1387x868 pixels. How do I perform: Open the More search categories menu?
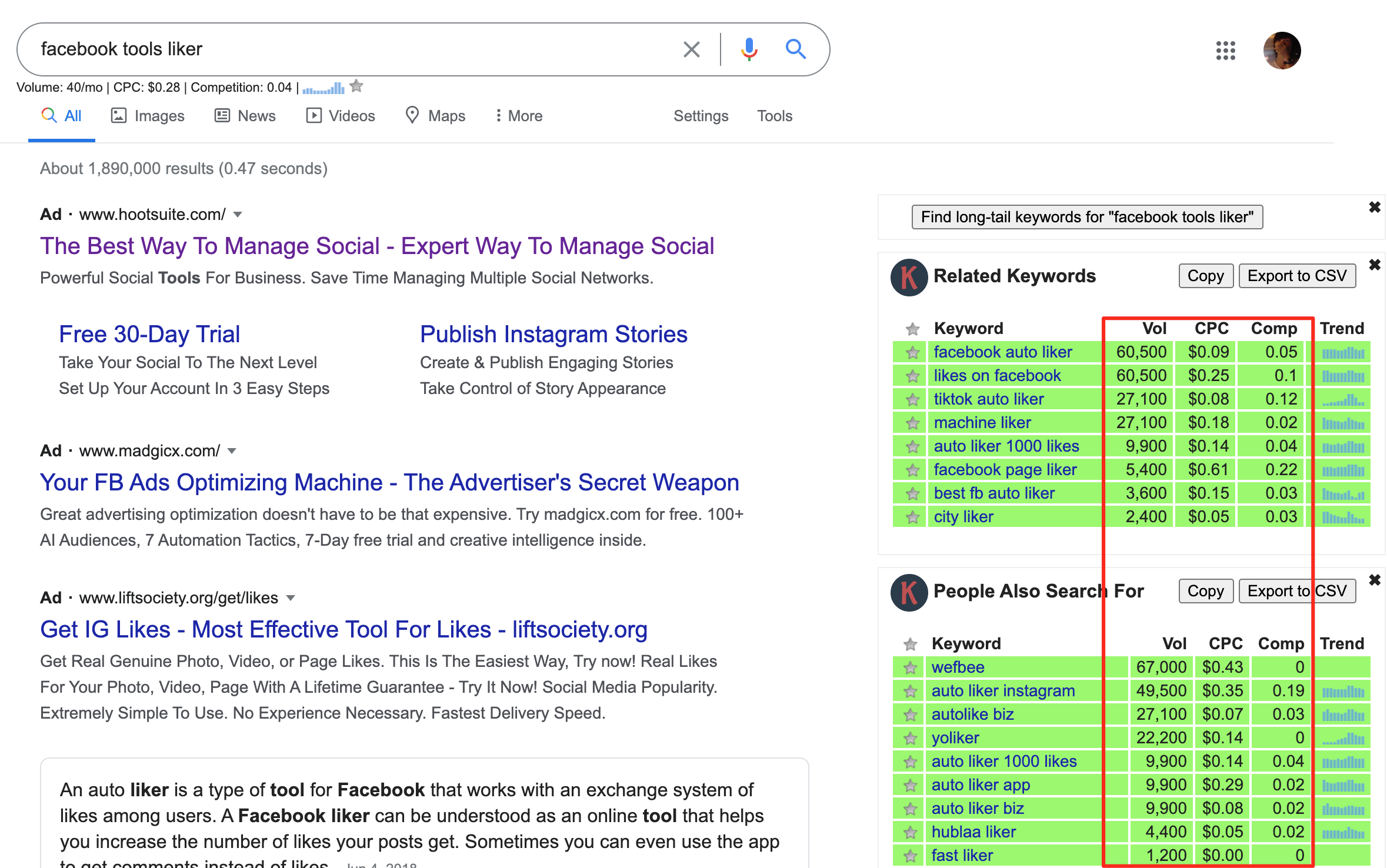(519, 116)
